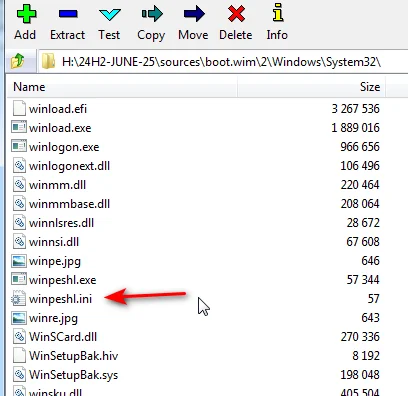The width and height of the screenshot is (409, 396).
Task: Select winmm.dll in the list
Action: click(x=57, y=185)
